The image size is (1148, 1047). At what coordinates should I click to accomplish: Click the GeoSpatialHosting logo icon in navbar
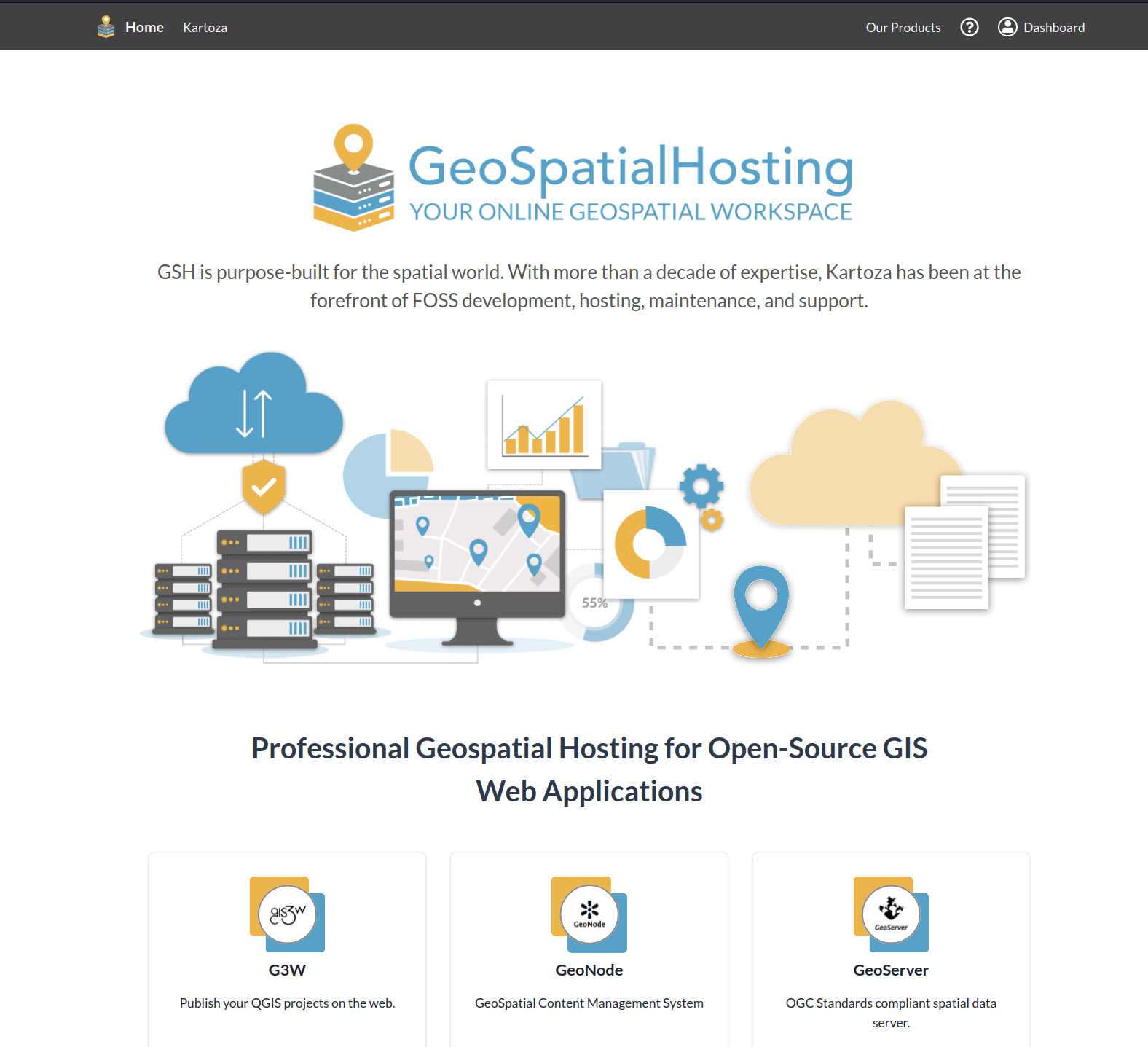coord(106,27)
